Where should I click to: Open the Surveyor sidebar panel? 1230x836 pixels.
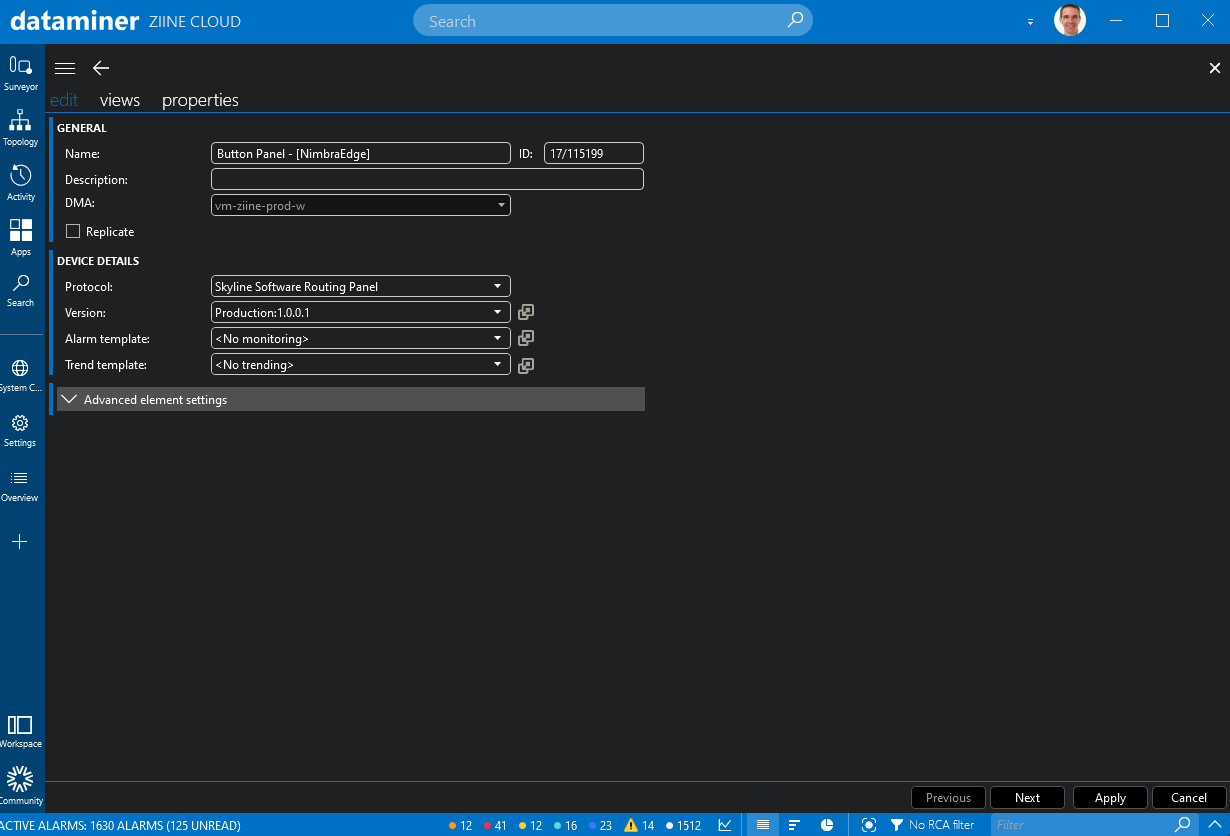(x=21, y=73)
